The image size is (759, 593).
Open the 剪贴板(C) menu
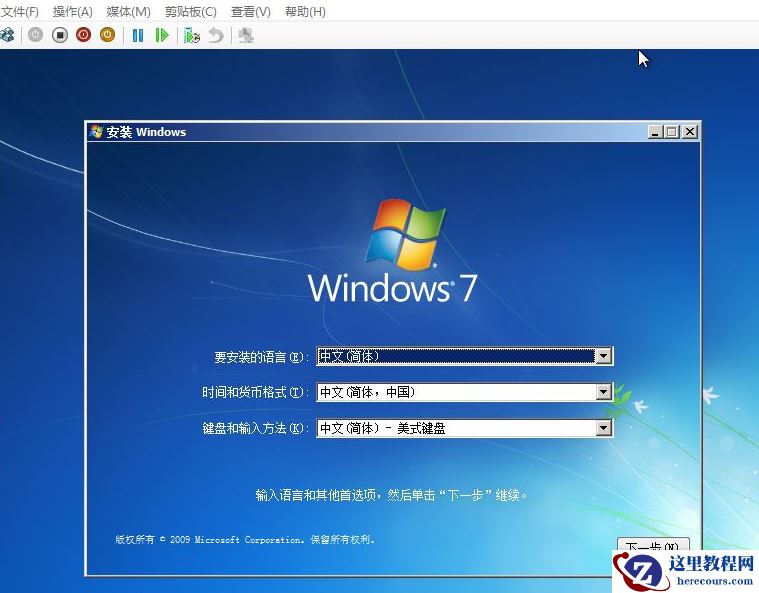(191, 12)
